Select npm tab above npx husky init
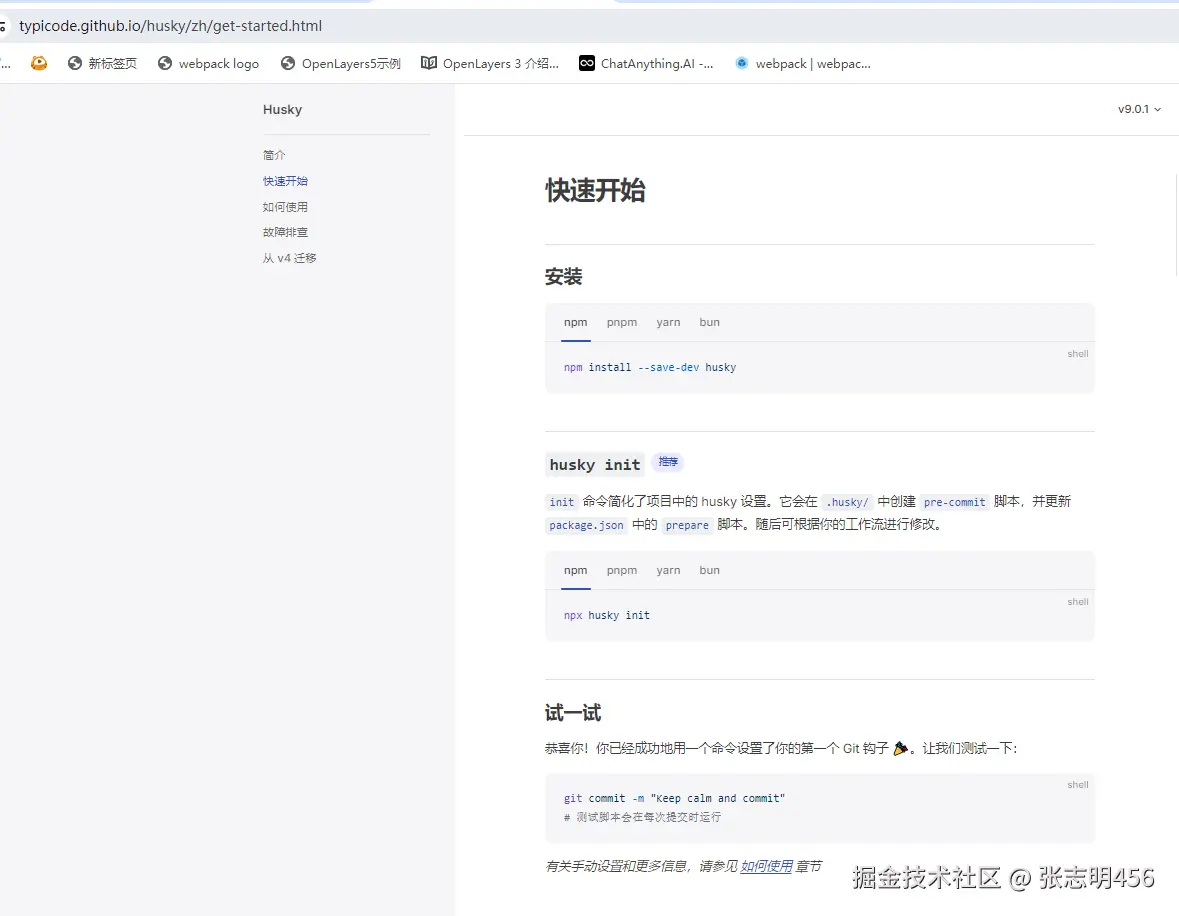Image resolution: width=1179 pixels, height=916 pixels. tap(575, 570)
